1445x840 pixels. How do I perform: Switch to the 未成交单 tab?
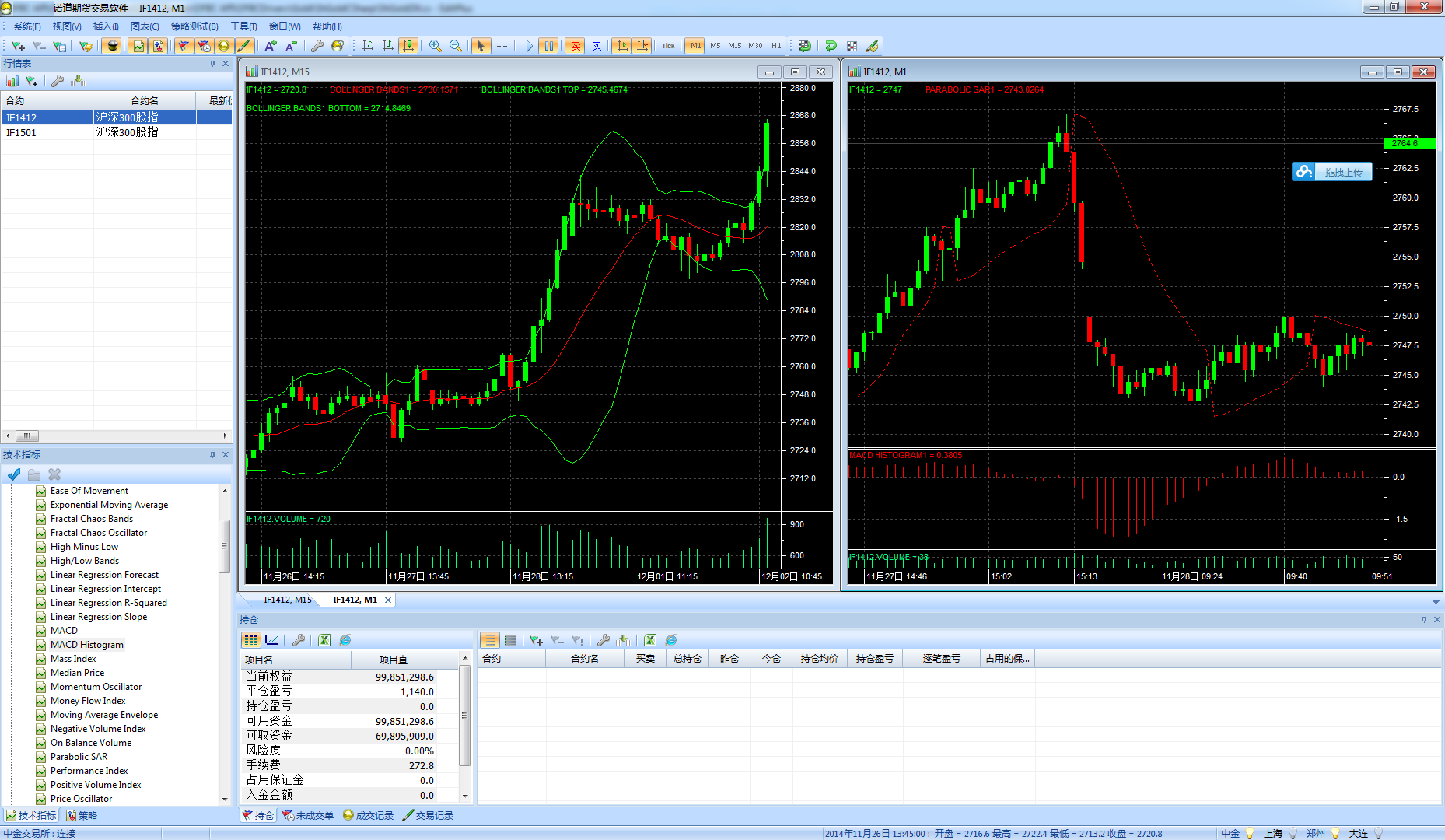pos(308,815)
